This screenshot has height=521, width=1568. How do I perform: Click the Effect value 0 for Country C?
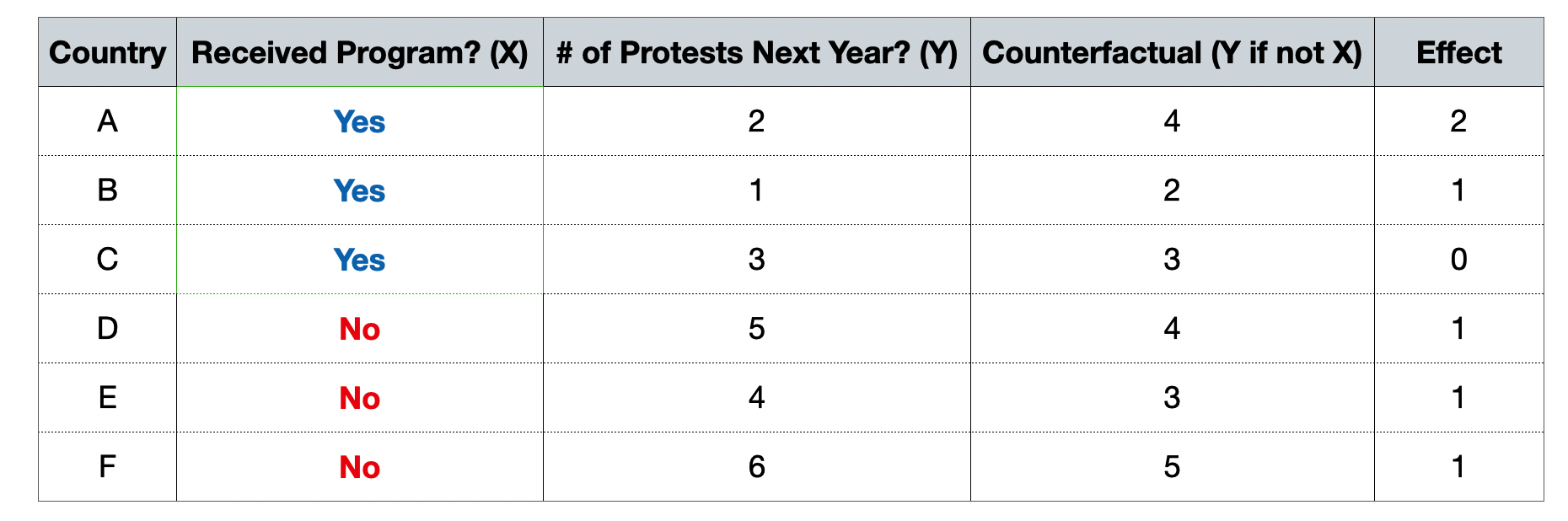pos(1458,260)
